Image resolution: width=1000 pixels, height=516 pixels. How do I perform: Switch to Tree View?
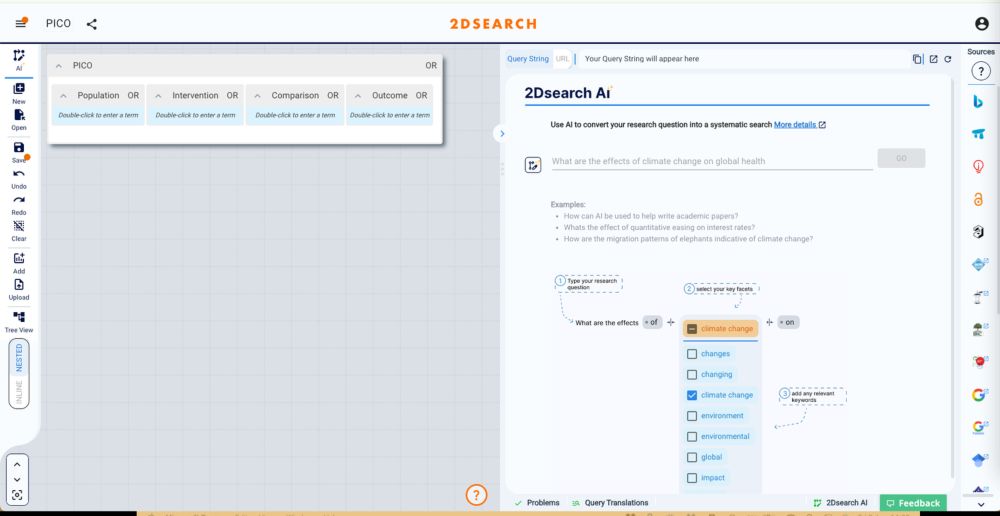[x=18, y=322]
